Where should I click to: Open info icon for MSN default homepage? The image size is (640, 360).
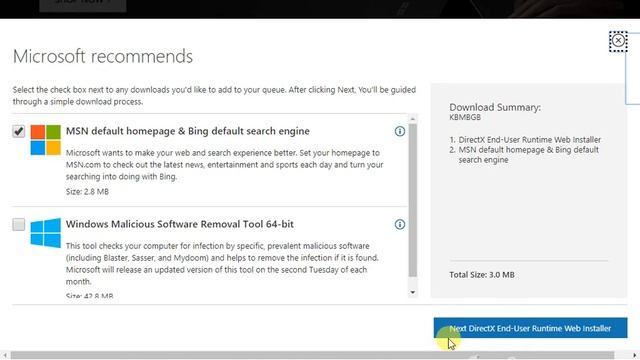point(400,131)
